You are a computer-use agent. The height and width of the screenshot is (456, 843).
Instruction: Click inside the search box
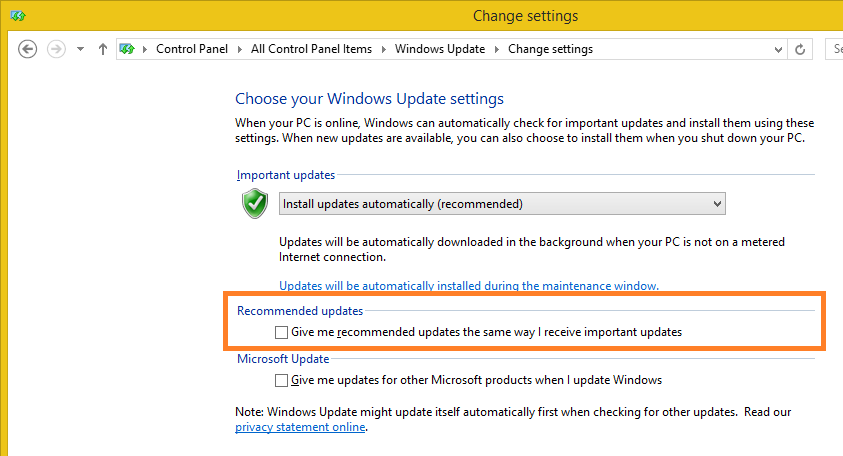(834, 49)
